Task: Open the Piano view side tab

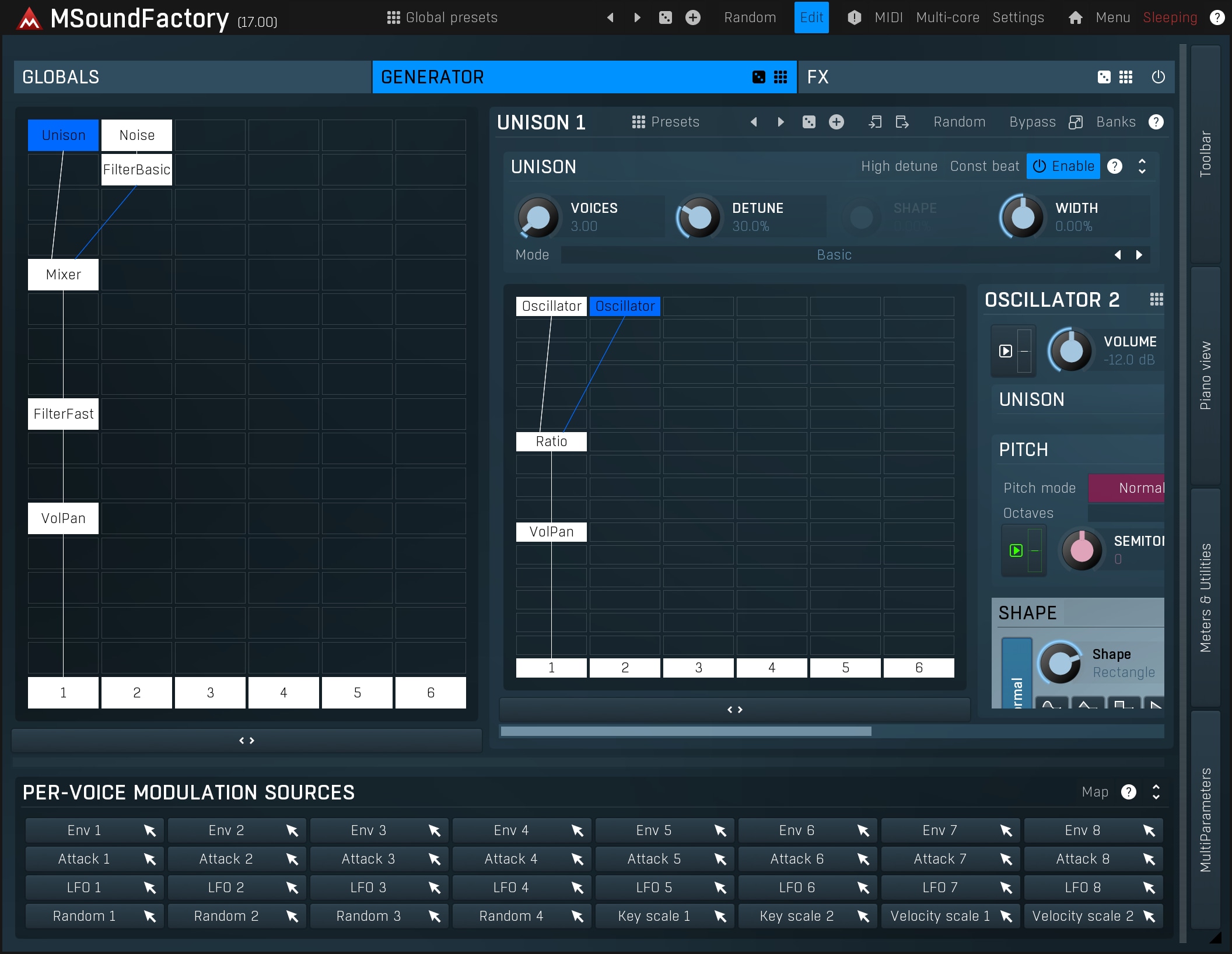Action: tap(1205, 376)
